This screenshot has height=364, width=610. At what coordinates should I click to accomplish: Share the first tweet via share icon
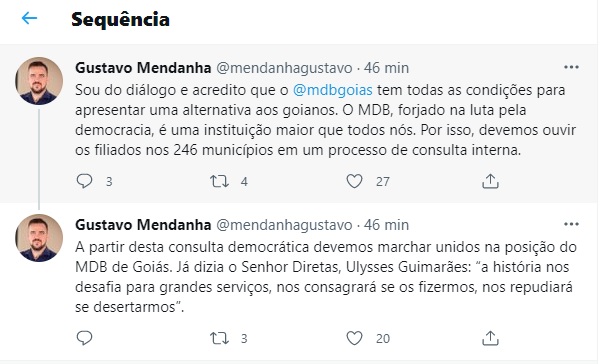490,181
